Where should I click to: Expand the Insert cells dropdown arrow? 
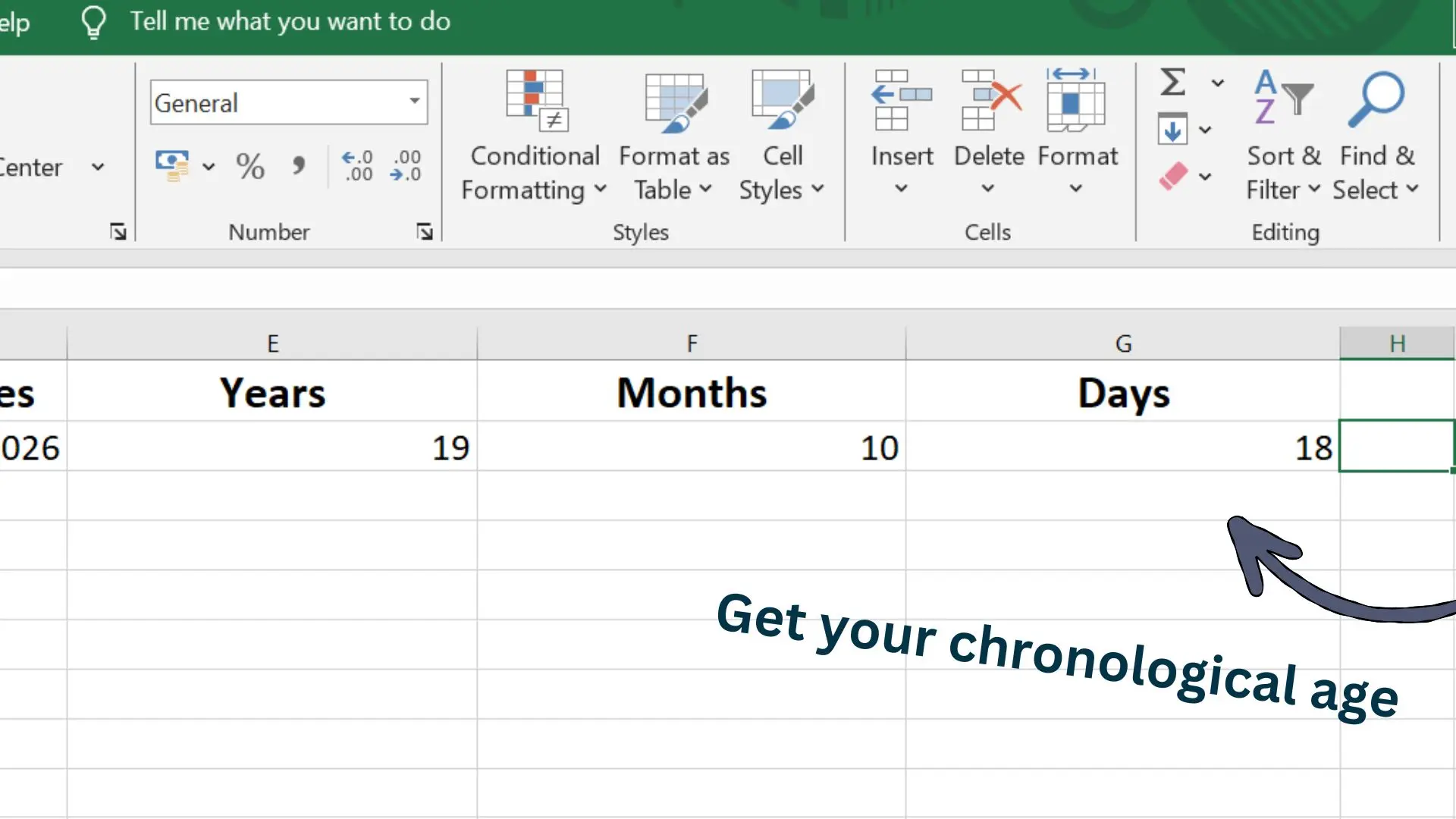click(x=901, y=188)
